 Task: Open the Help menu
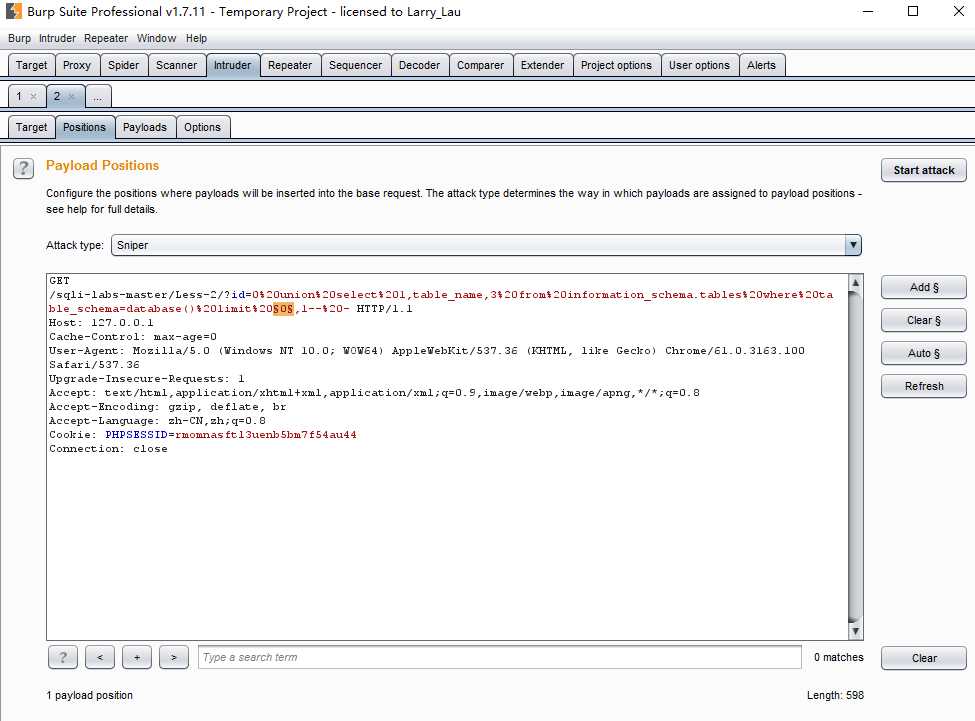196,39
